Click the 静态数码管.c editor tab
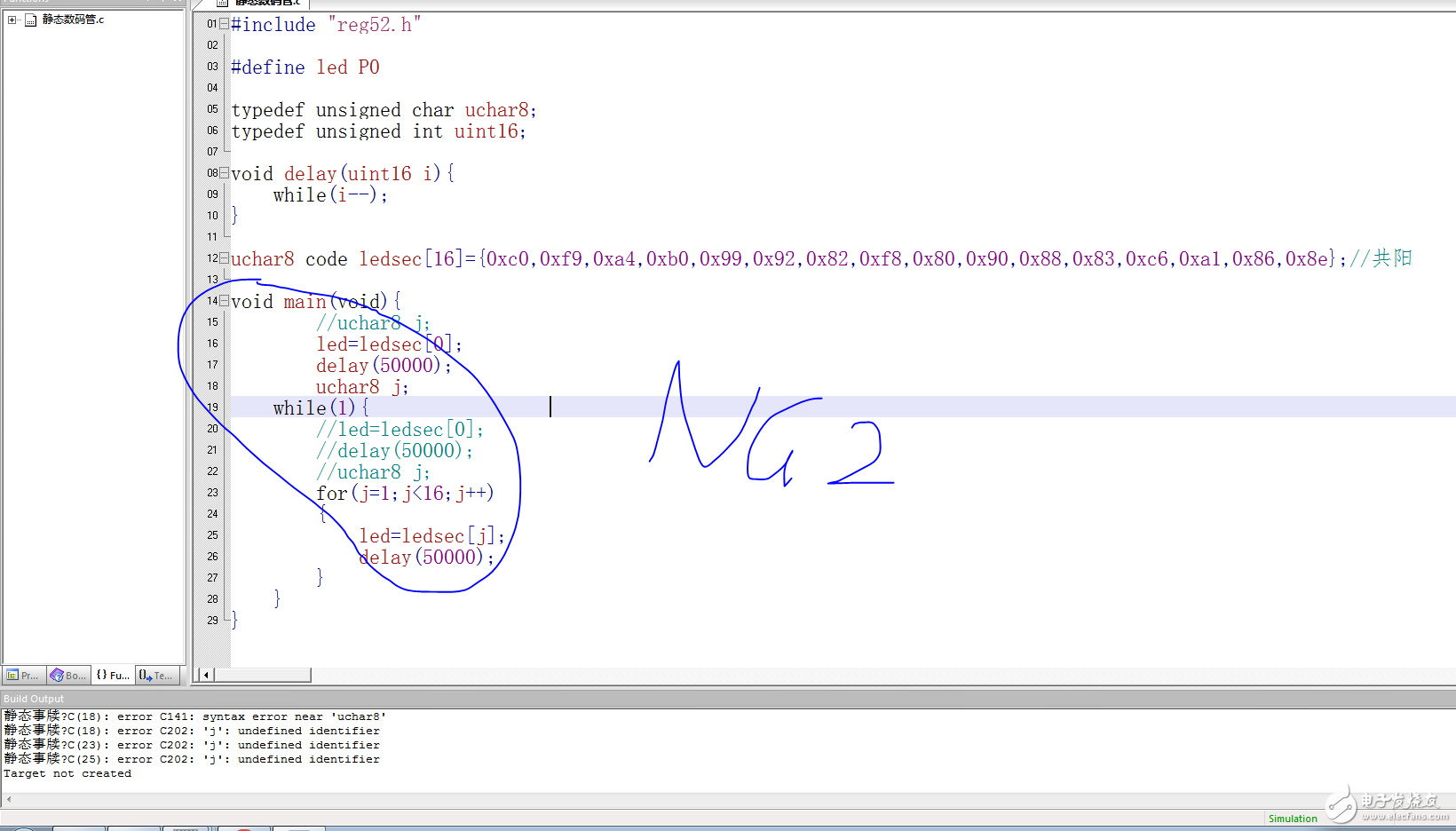 tap(259, 4)
